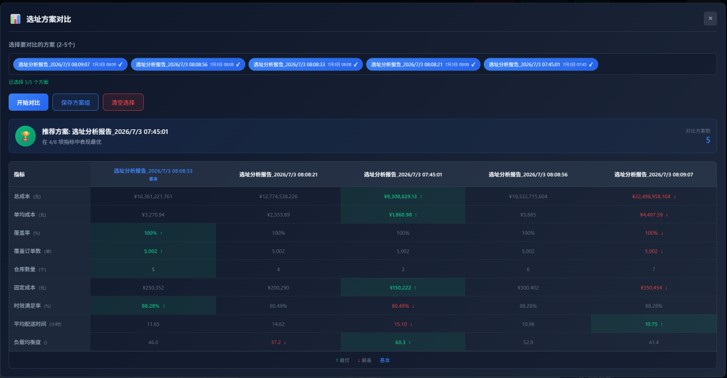727x378 pixels.
Task: Click the 总成本 row label
Action: pyautogui.click(x=27, y=197)
